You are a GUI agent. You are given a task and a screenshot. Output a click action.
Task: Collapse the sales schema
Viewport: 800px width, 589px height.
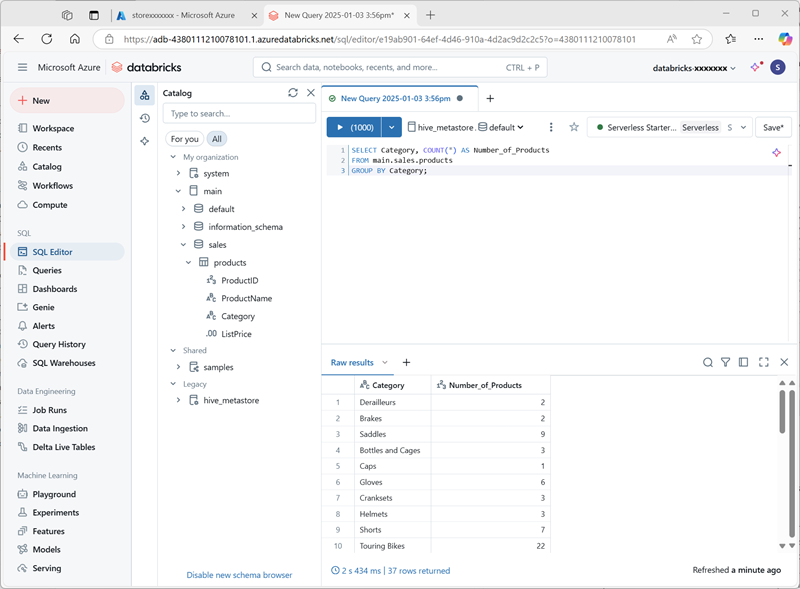pos(183,244)
